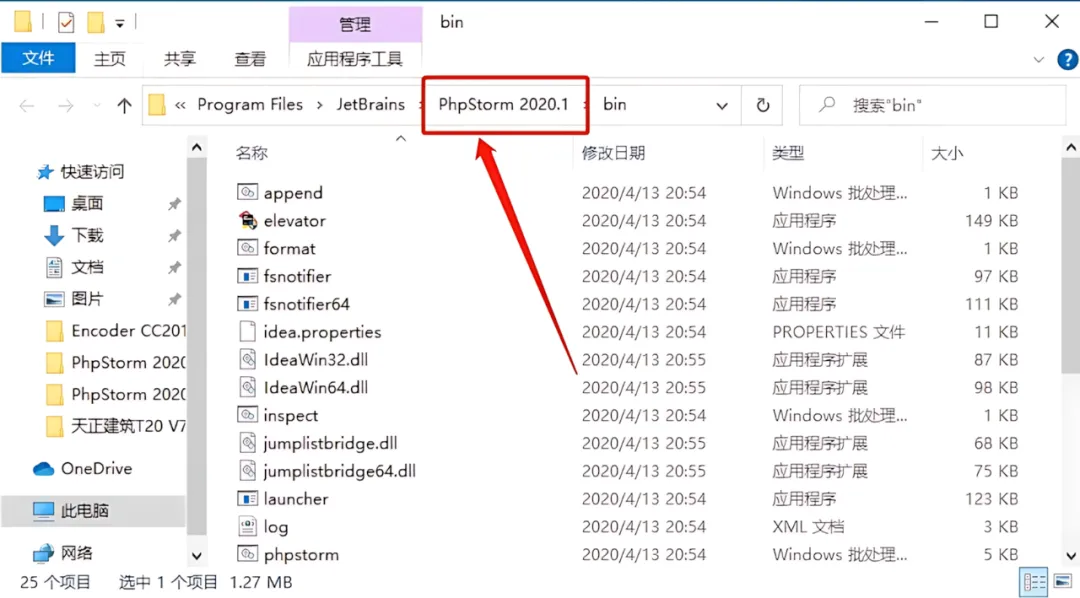Select the idea.properties file icon
Viewport: 1080px width, 598px height.
click(x=247, y=331)
